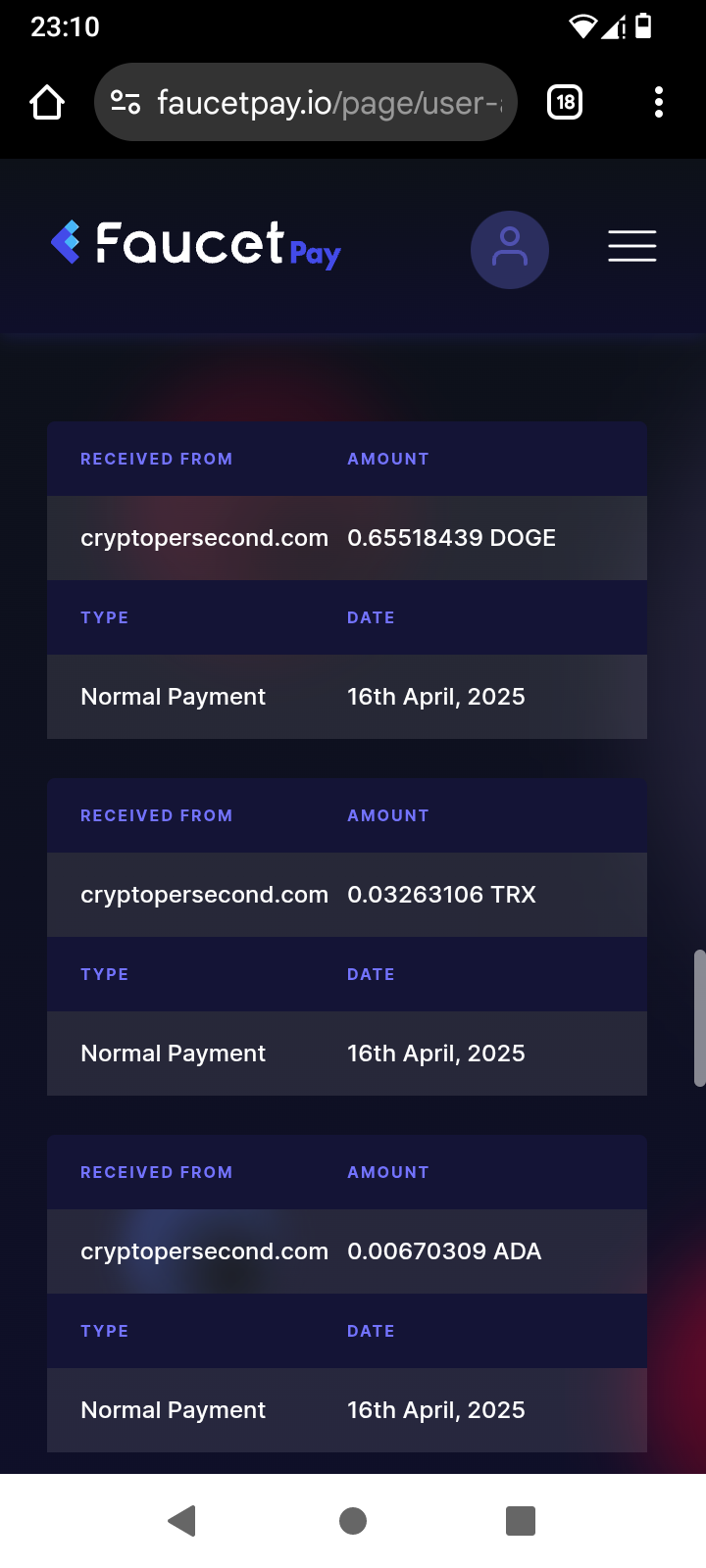706x1568 pixels.
Task: Tap the browser home icon
Action: 47,102
